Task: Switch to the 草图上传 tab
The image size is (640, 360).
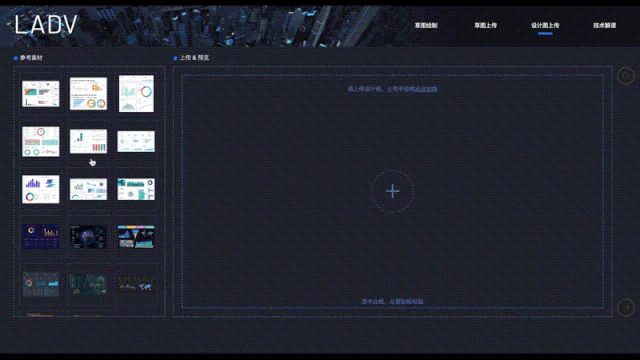Action: (x=485, y=25)
